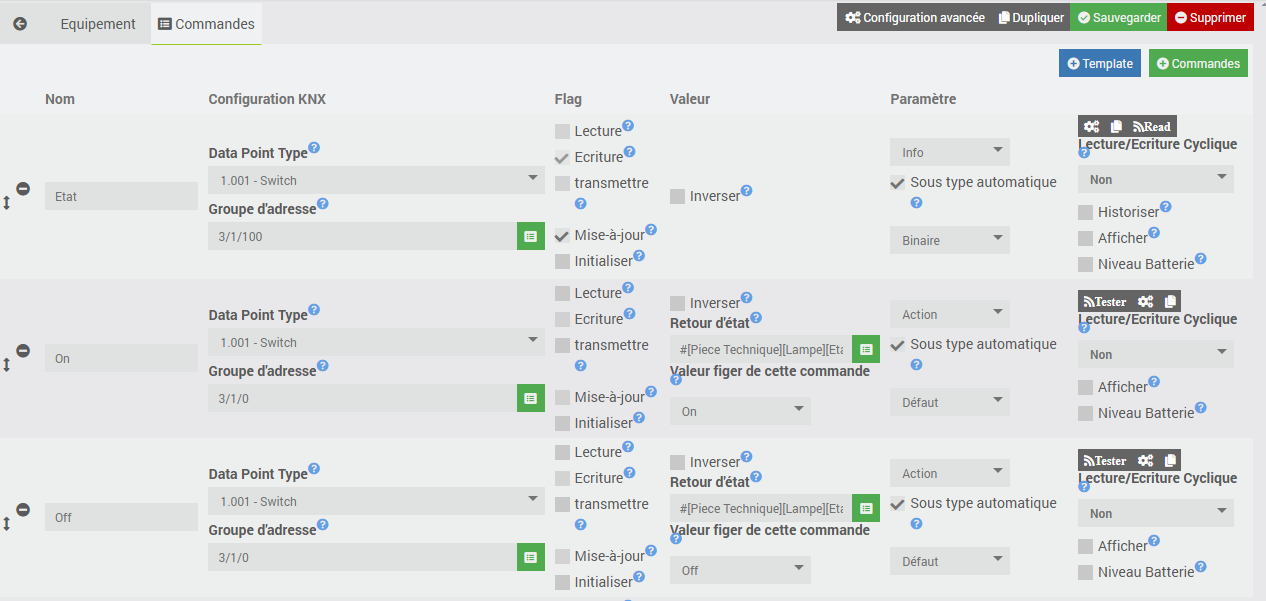Click help icon beside Data Point Type for Etat
1266x601 pixels.
coord(314,147)
